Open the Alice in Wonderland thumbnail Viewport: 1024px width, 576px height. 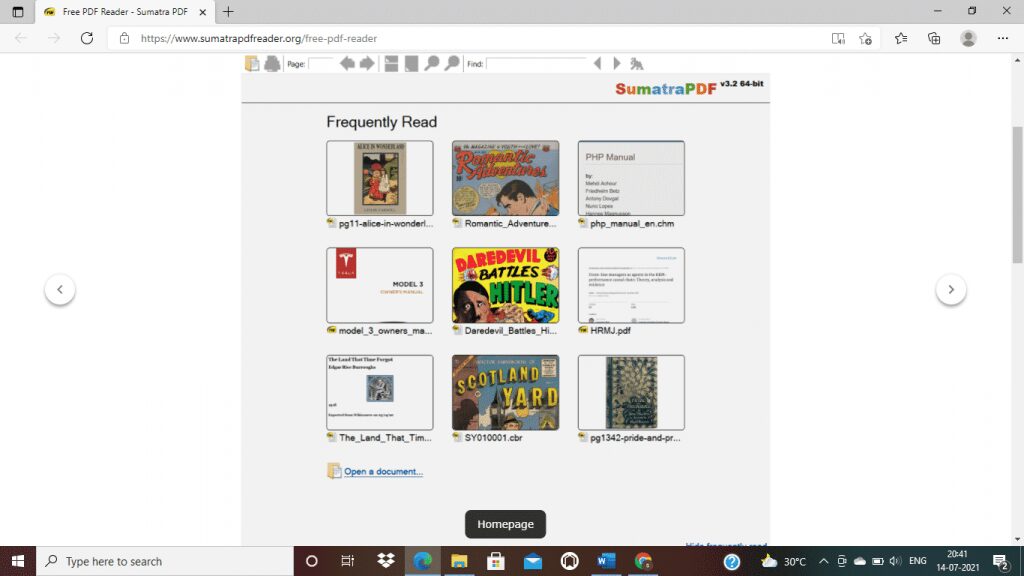pyautogui.click(x=379, y=178)
